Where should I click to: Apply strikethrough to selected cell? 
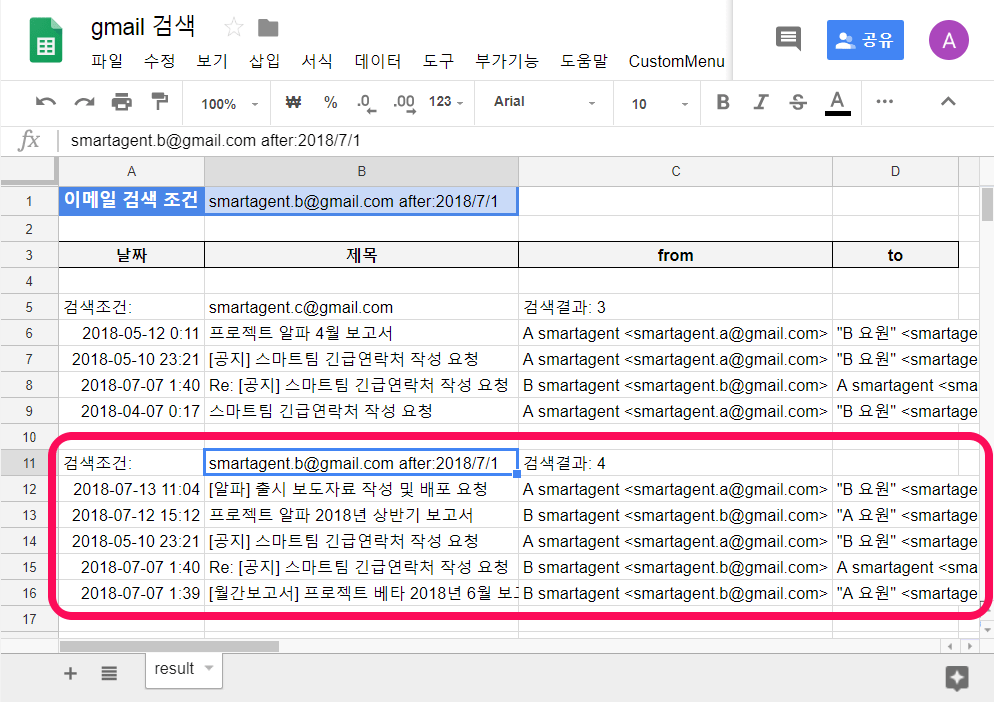pos(798,102)
